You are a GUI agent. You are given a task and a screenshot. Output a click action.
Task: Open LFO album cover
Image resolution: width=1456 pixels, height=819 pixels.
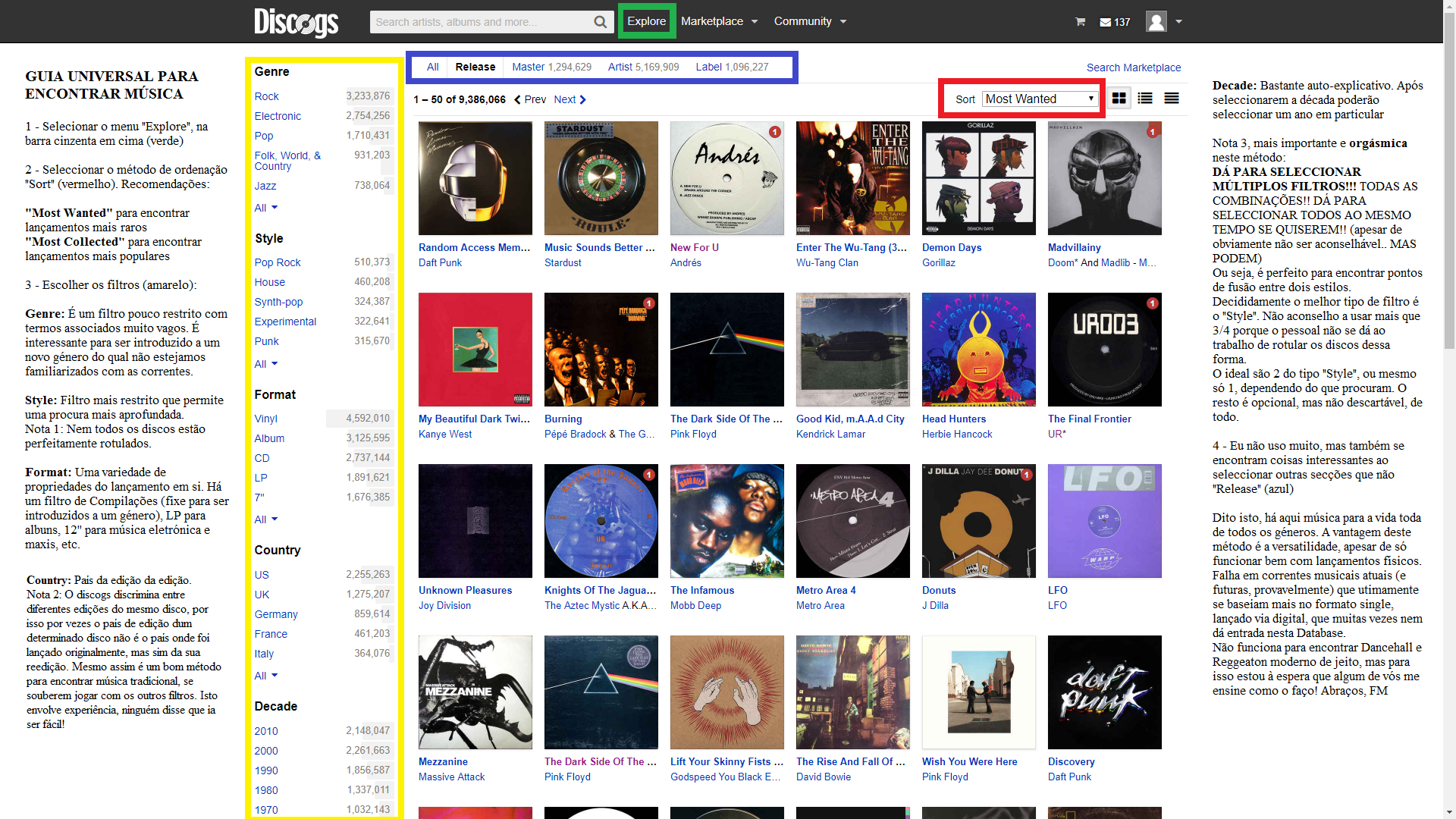[1105, 521]
